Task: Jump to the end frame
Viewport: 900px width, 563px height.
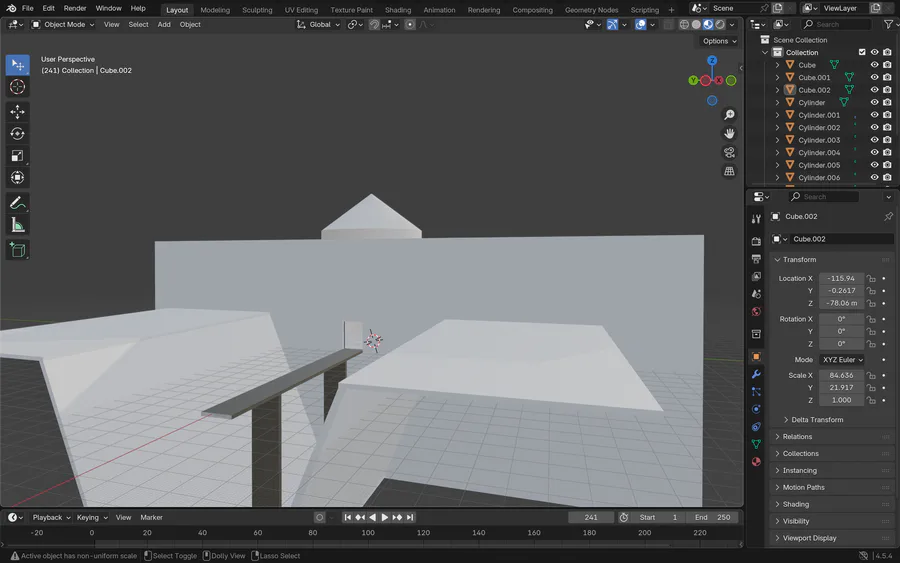Action: pos(410,517)
